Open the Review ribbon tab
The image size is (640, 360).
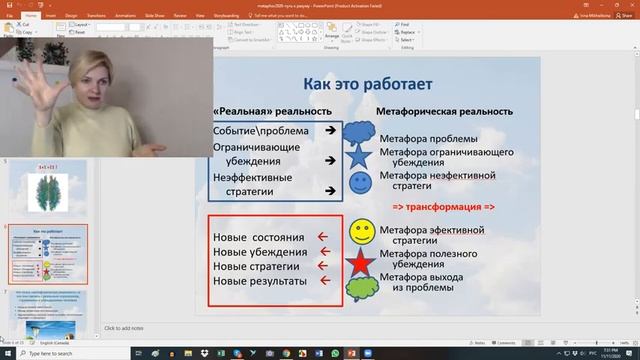point(180,16)
